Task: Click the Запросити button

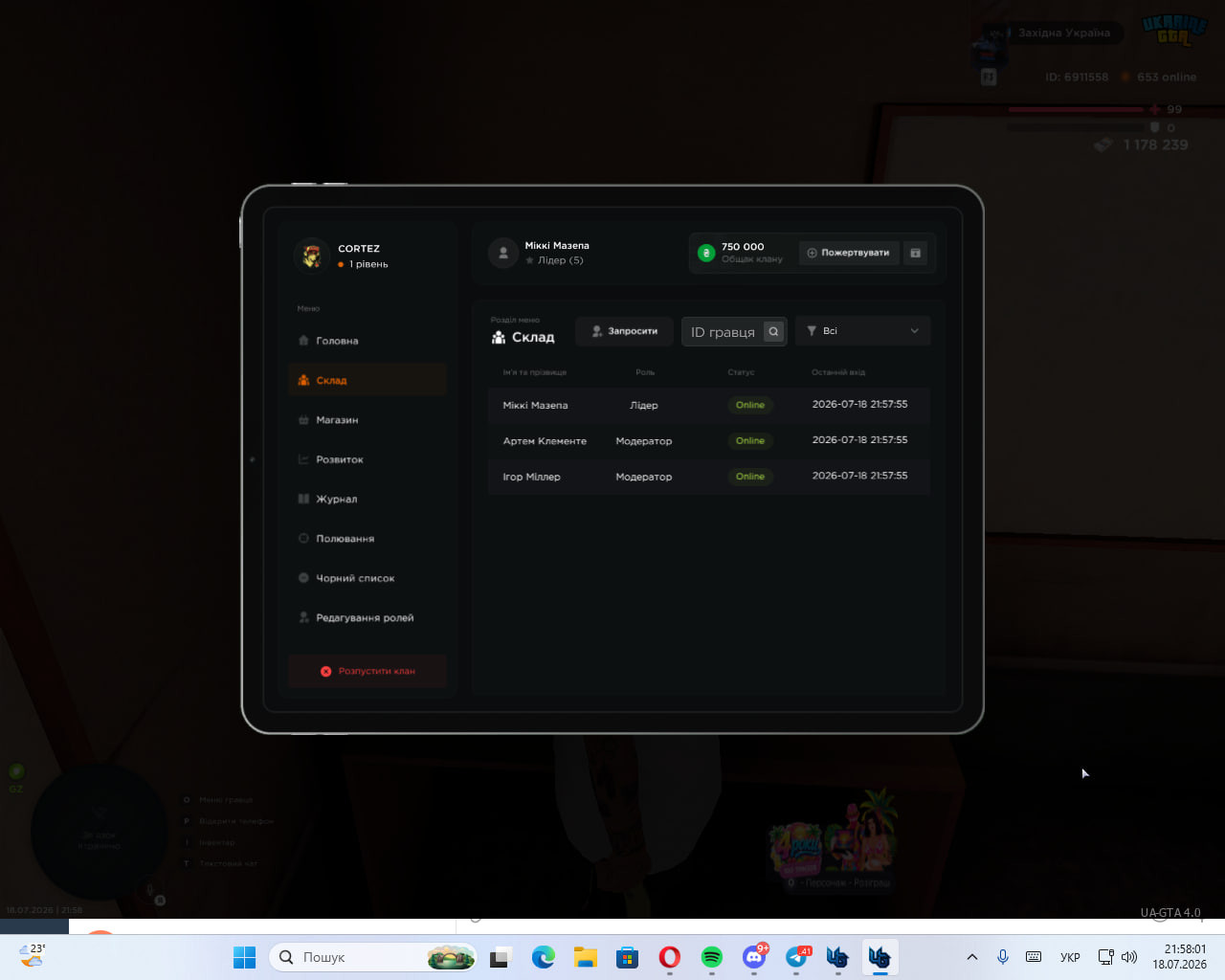Action: tap(624, 331)
